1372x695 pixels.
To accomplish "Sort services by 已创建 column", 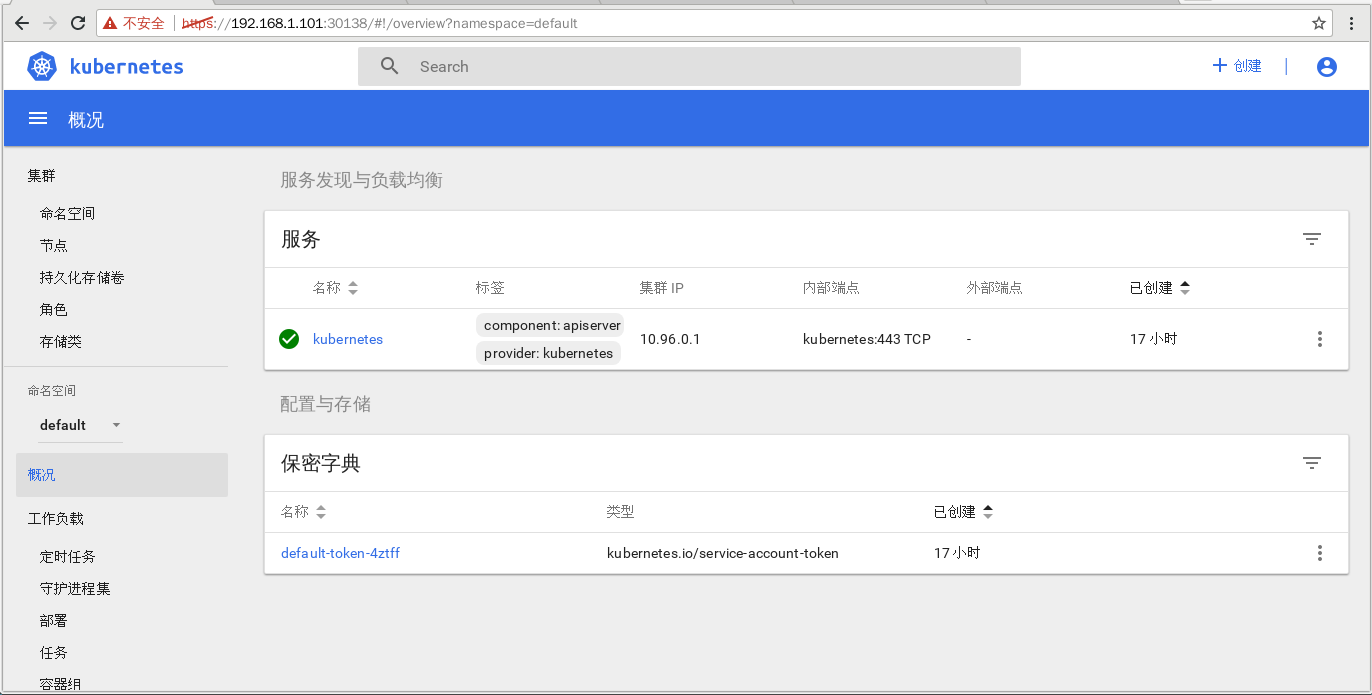I will [1160, 288].
